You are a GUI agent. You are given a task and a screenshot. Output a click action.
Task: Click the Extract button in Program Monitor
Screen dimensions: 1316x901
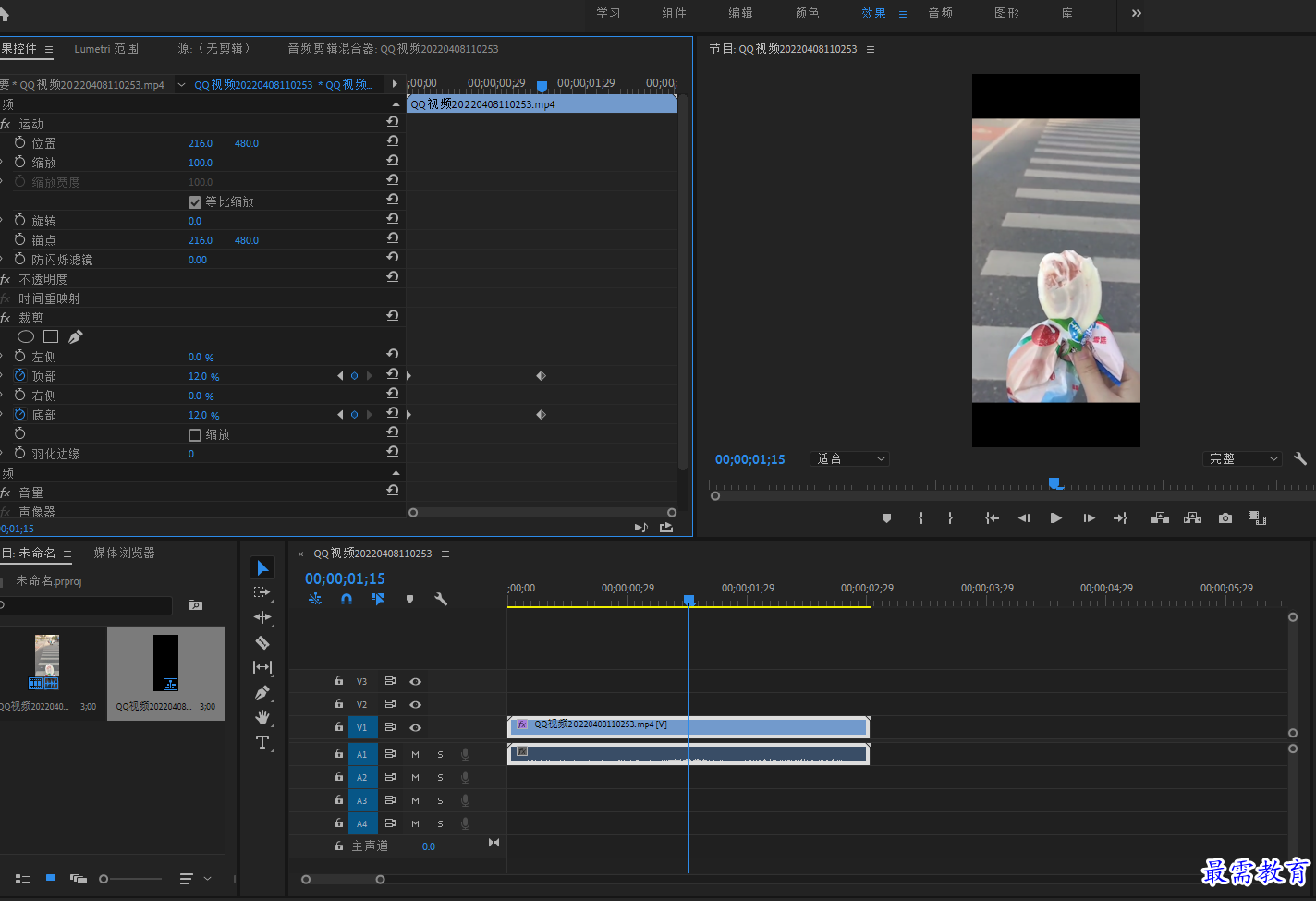point(1193,518)
